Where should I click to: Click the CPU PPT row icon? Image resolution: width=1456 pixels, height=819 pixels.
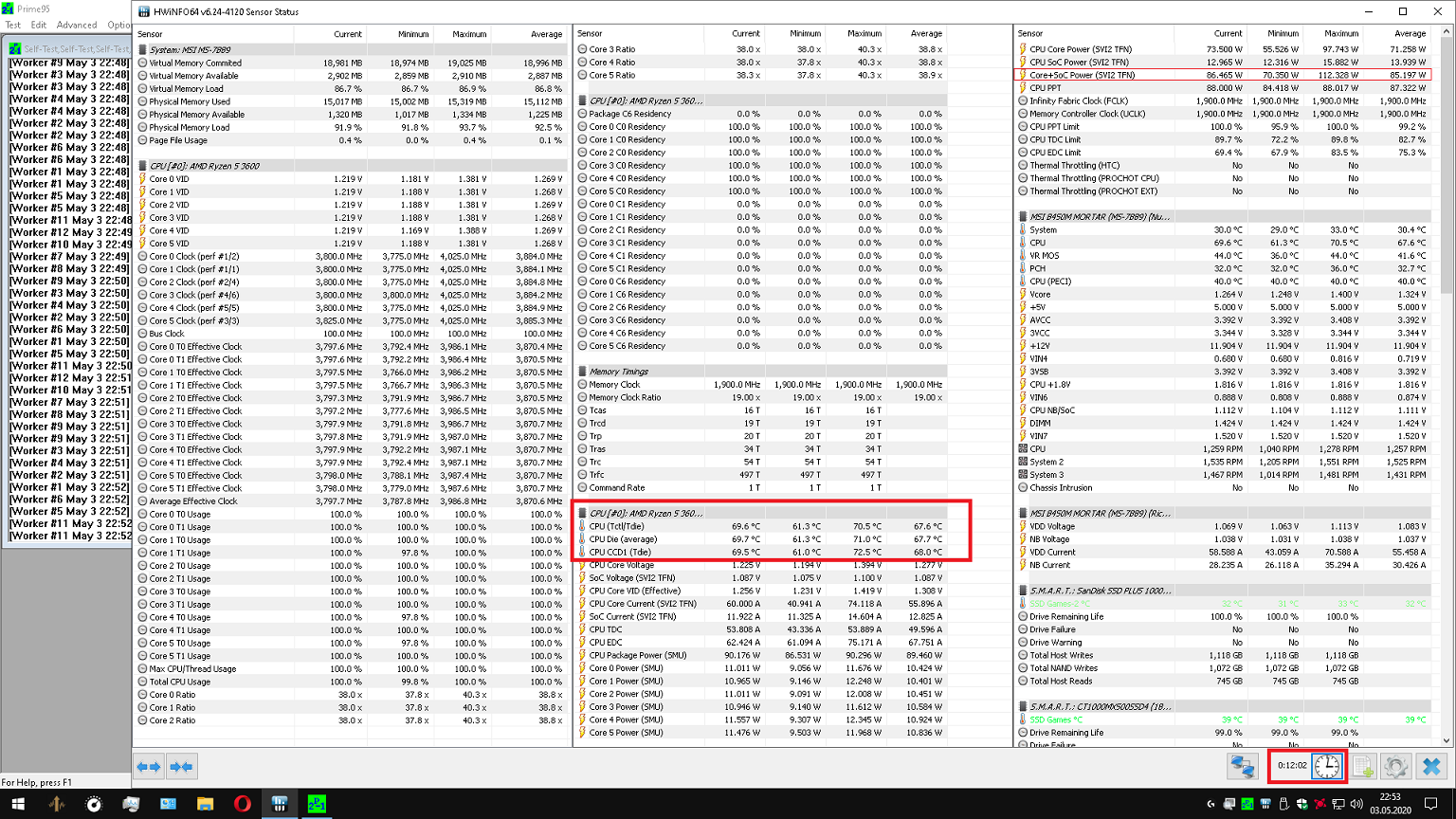click(x=1023, y=88)
